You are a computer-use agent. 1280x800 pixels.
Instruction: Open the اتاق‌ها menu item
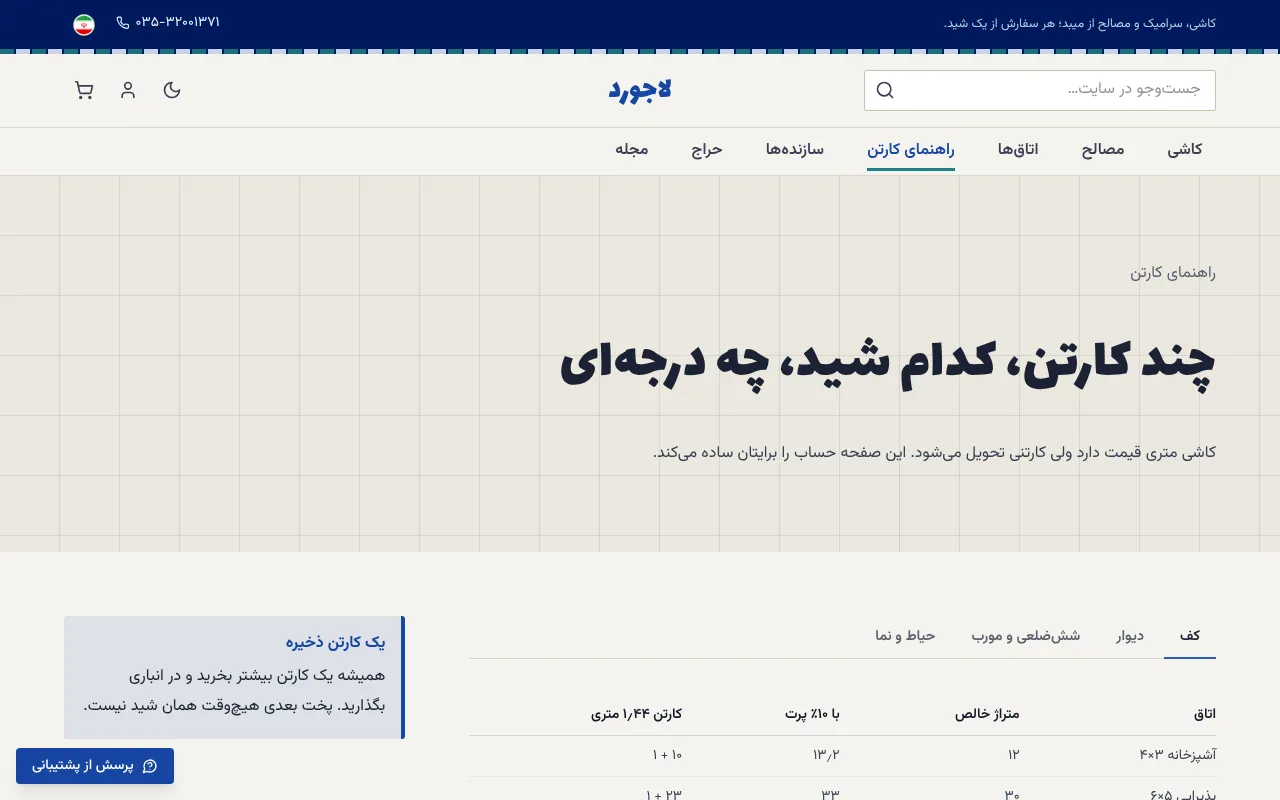click(x=1018, y=150)
